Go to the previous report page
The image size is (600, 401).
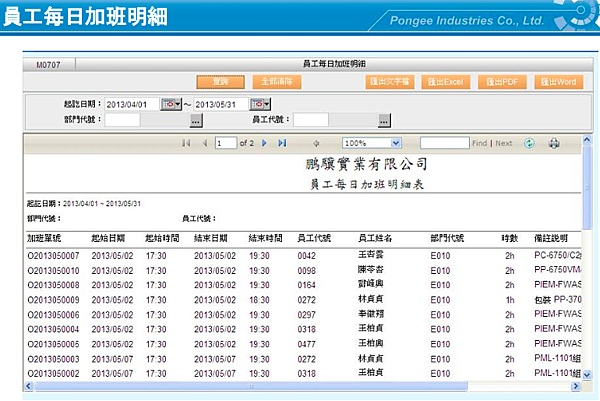pos(205,143)
